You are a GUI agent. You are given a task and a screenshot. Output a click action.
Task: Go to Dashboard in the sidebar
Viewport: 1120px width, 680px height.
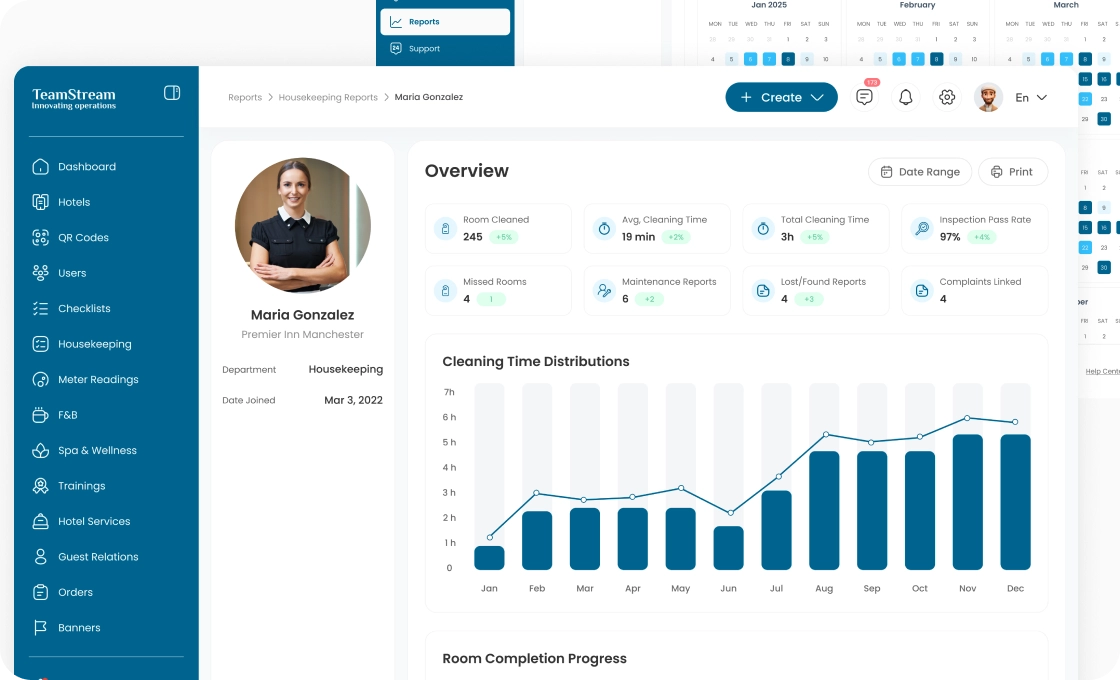86,167
